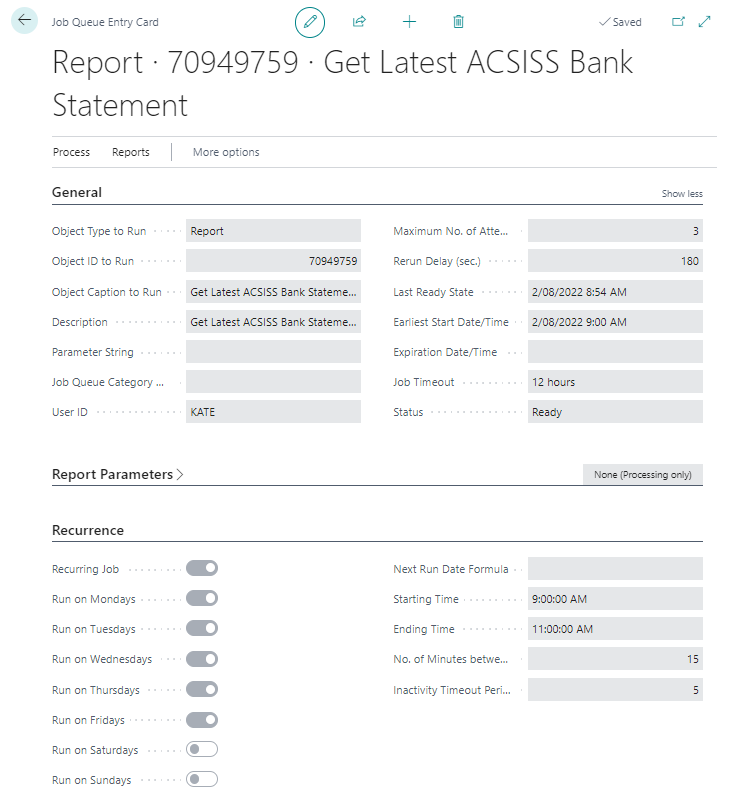747x802 pixels.
Task: Collapse the Recurrence section heading
Action: coord(88,530)
